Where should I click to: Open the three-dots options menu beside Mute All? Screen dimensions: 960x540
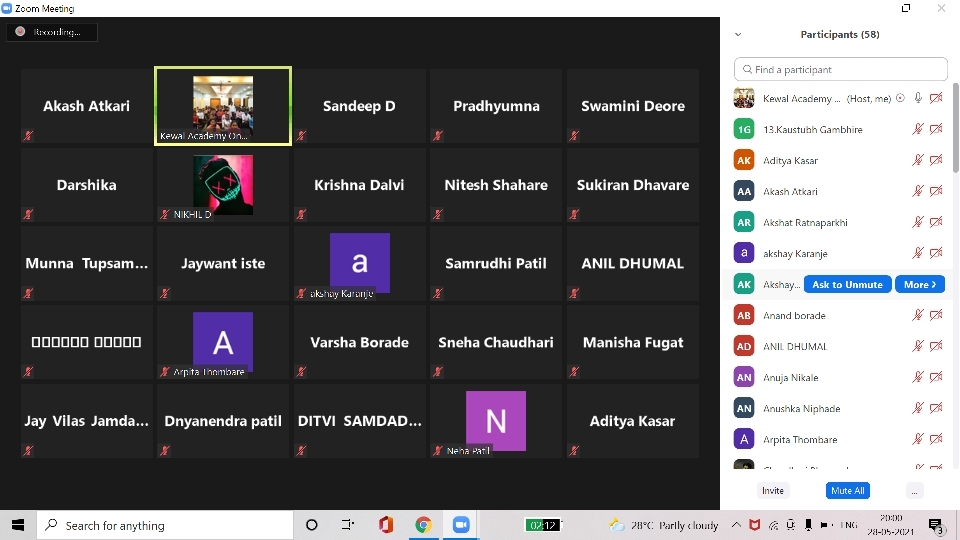pos(914,491)
